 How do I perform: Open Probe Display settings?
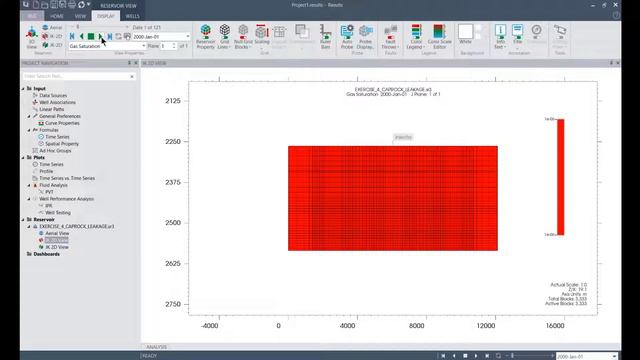[365, 37]
